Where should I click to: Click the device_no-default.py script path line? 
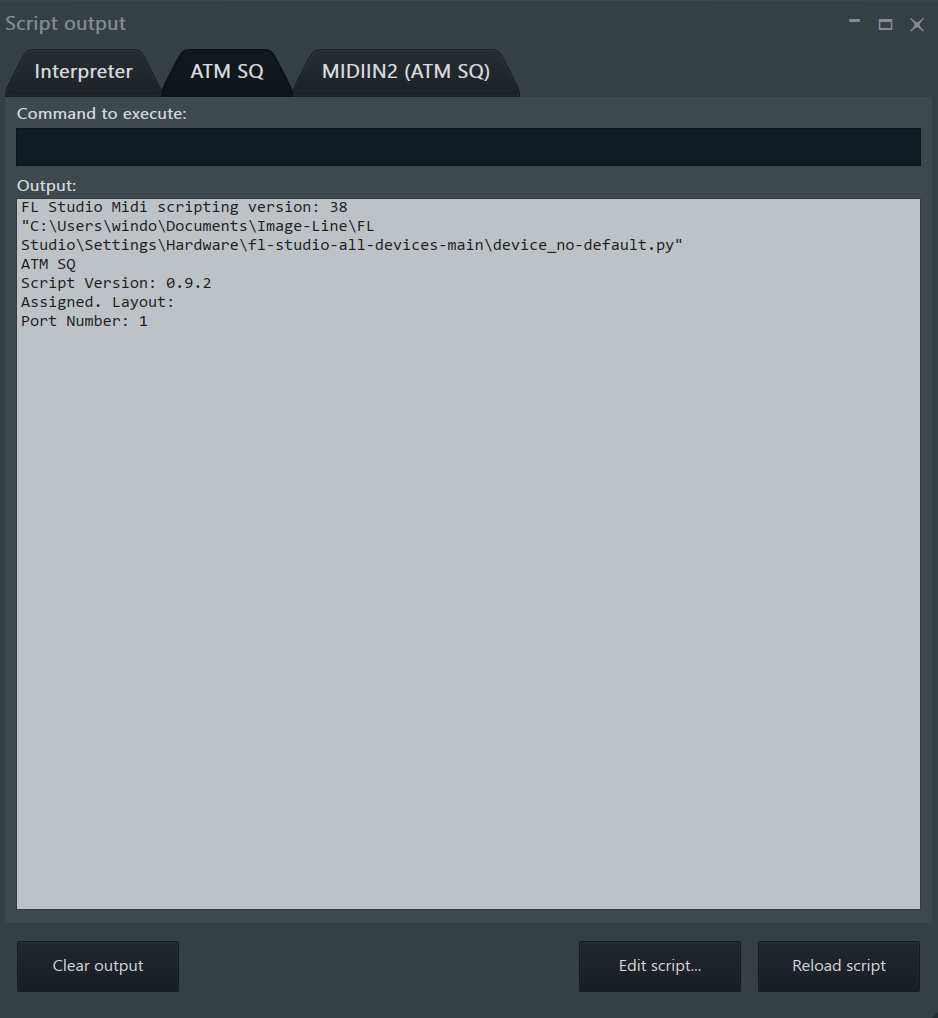tap(351, 245)
